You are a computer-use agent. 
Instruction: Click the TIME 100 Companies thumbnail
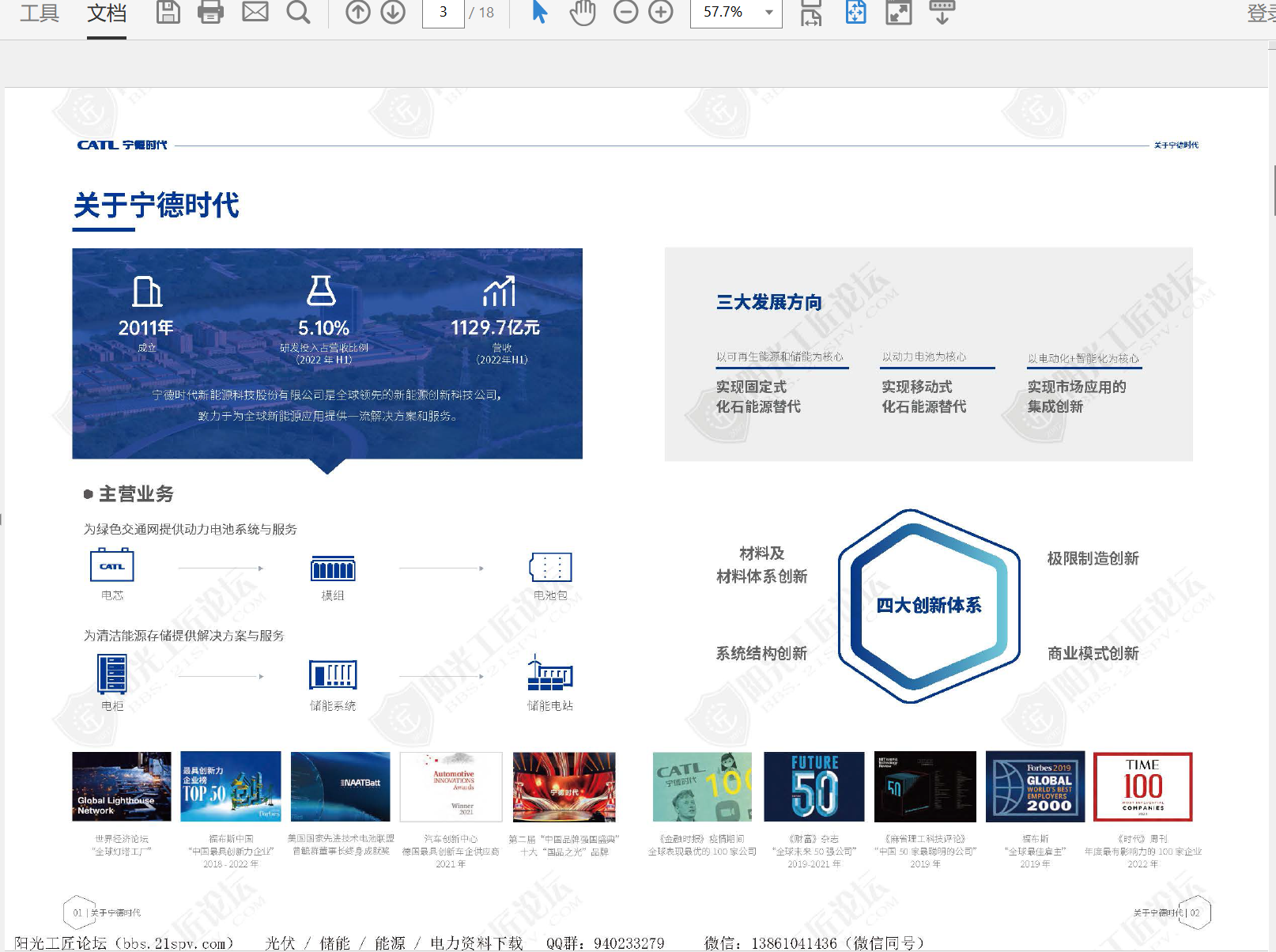1142,787
